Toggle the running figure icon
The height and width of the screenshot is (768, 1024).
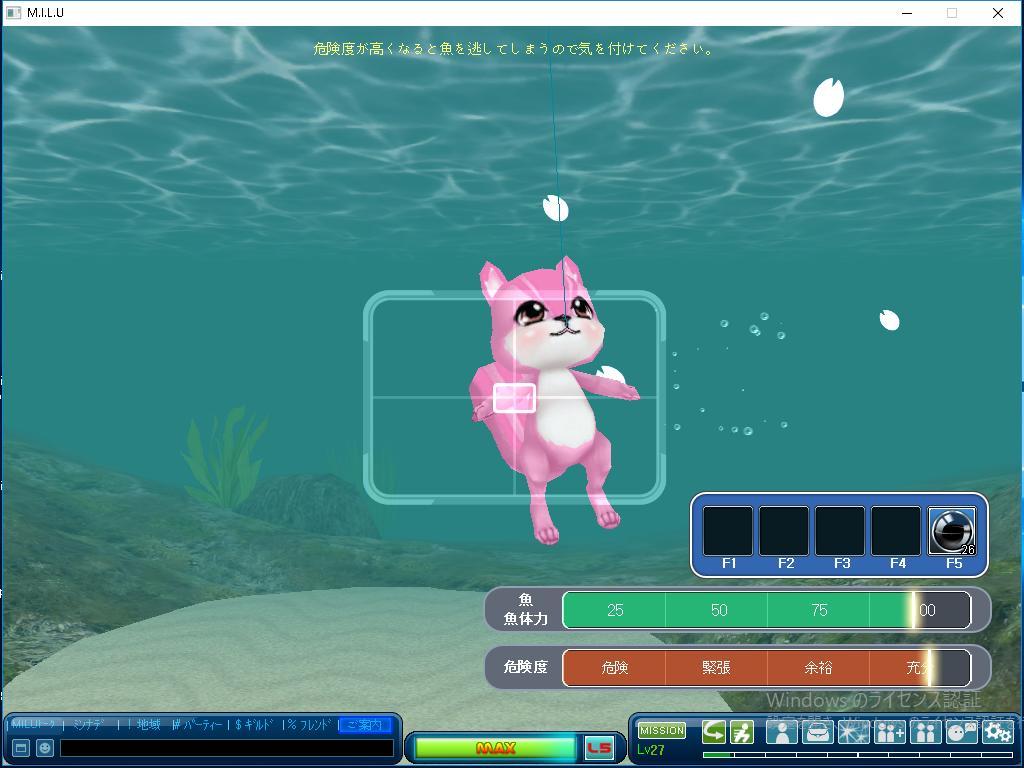point(742,732)
